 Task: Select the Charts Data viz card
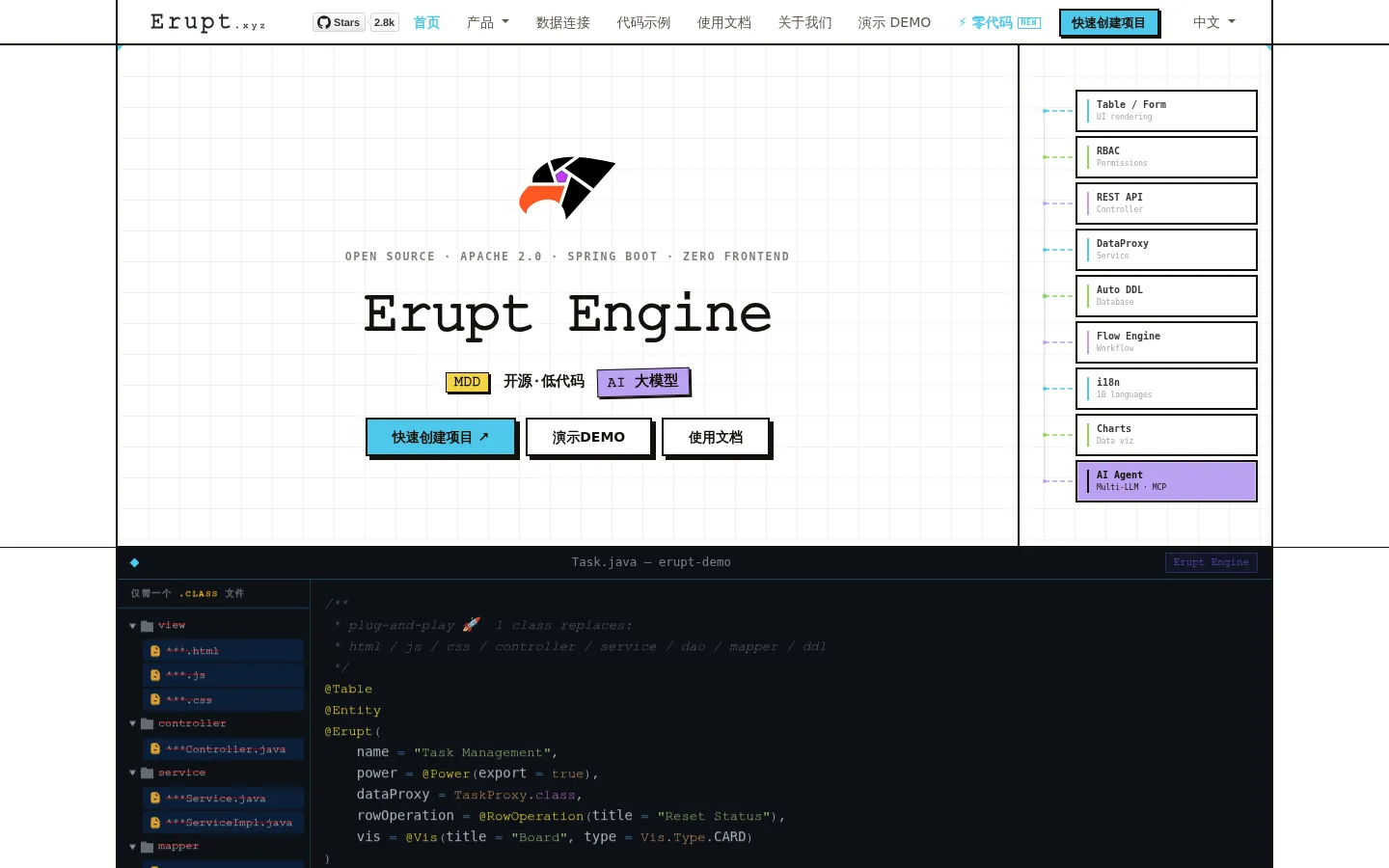1166,435
